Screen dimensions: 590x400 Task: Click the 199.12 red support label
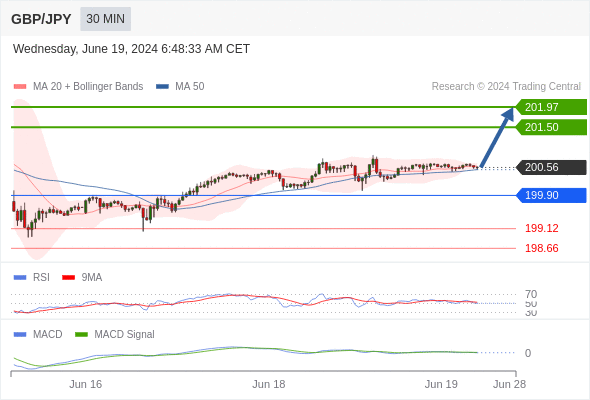pyautogui.click(x=541, y=228)
